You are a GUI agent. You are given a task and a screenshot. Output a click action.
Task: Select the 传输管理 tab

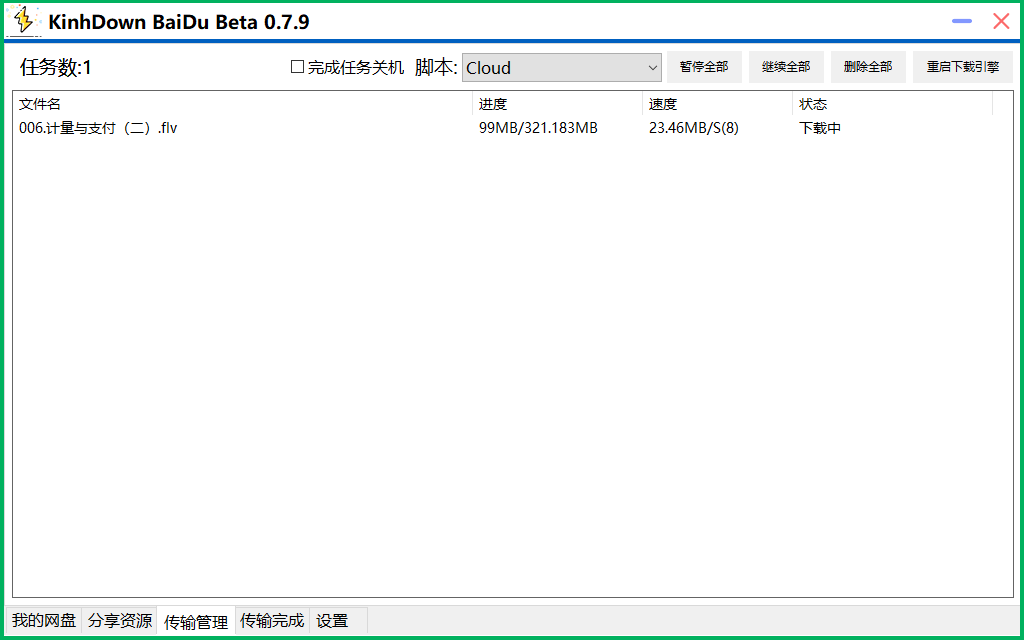pos(196,622)
